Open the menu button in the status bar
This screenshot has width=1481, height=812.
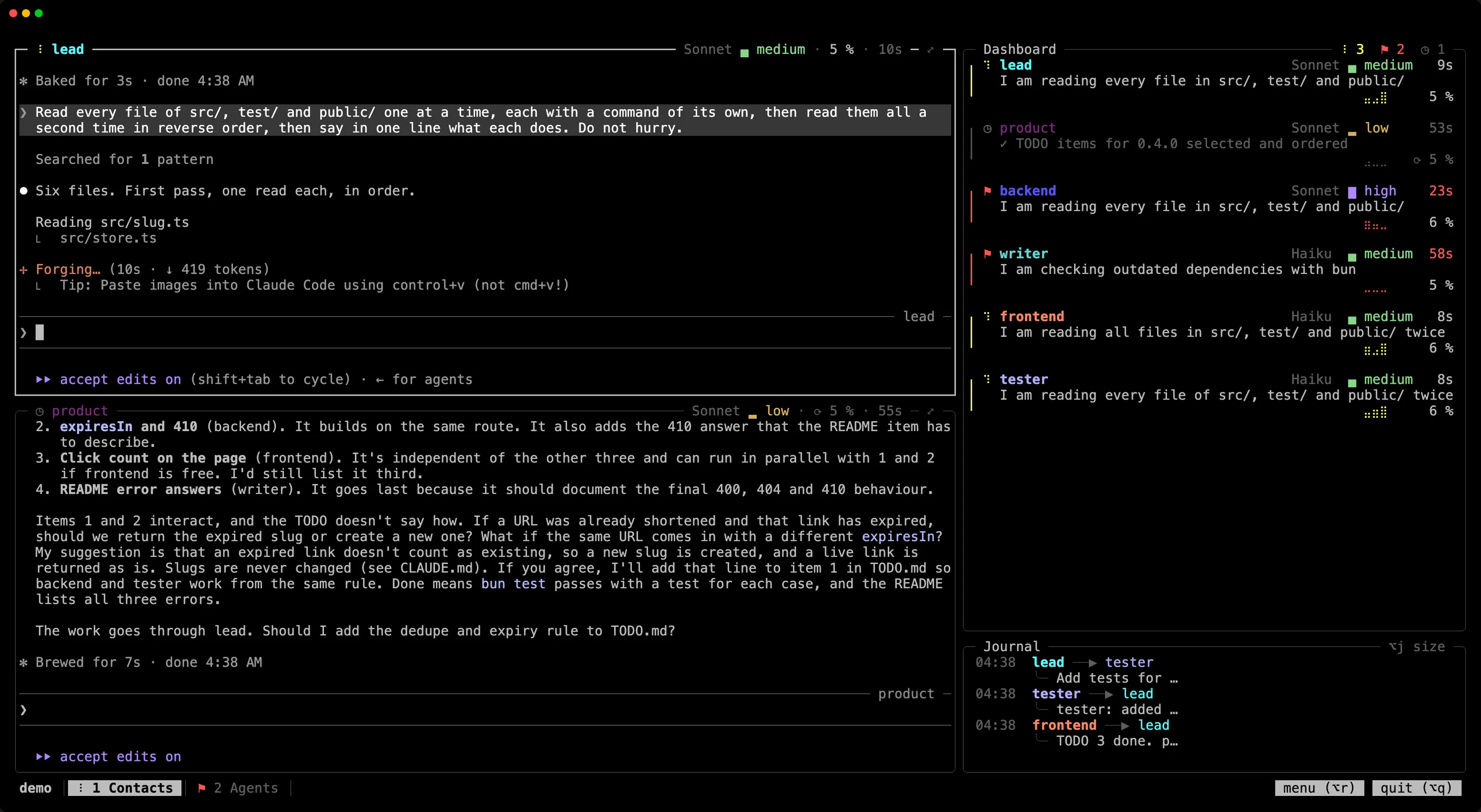(x=1319, y=788)
